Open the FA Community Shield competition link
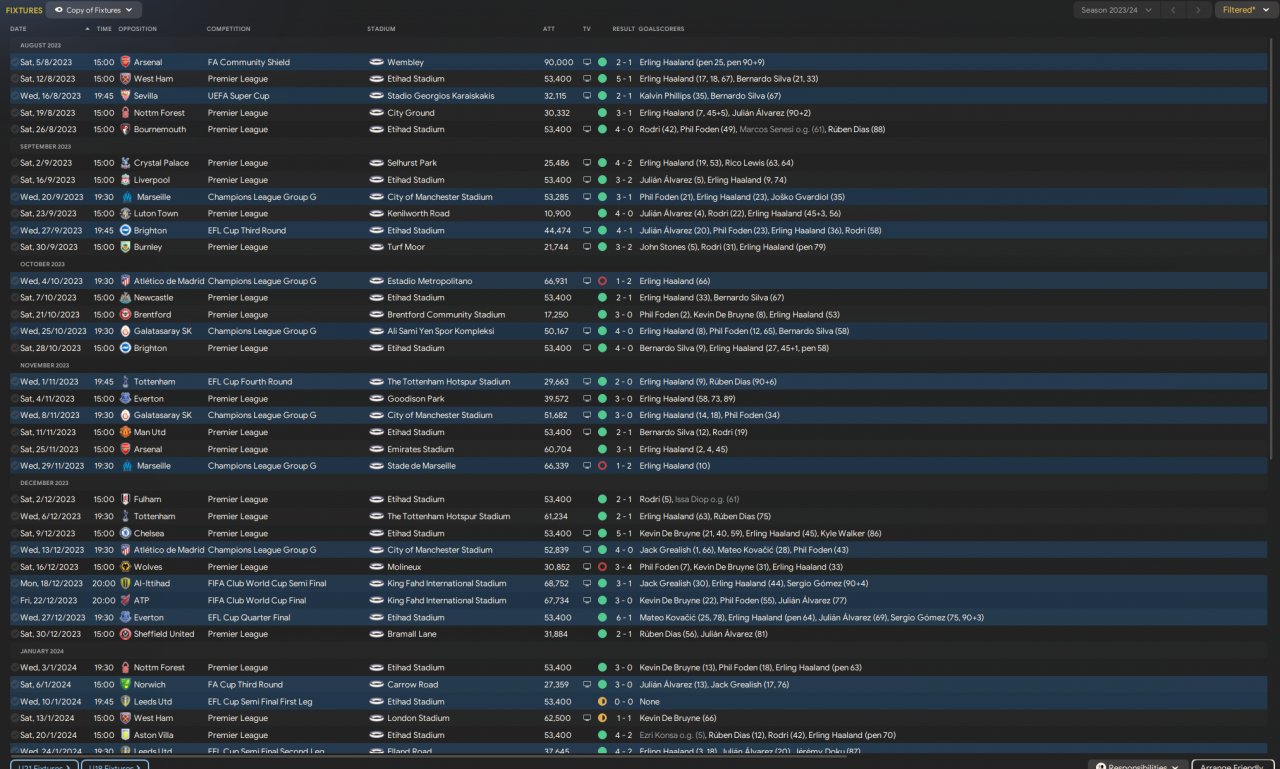This screenshot has width=1280, height=769. [248, 62]
